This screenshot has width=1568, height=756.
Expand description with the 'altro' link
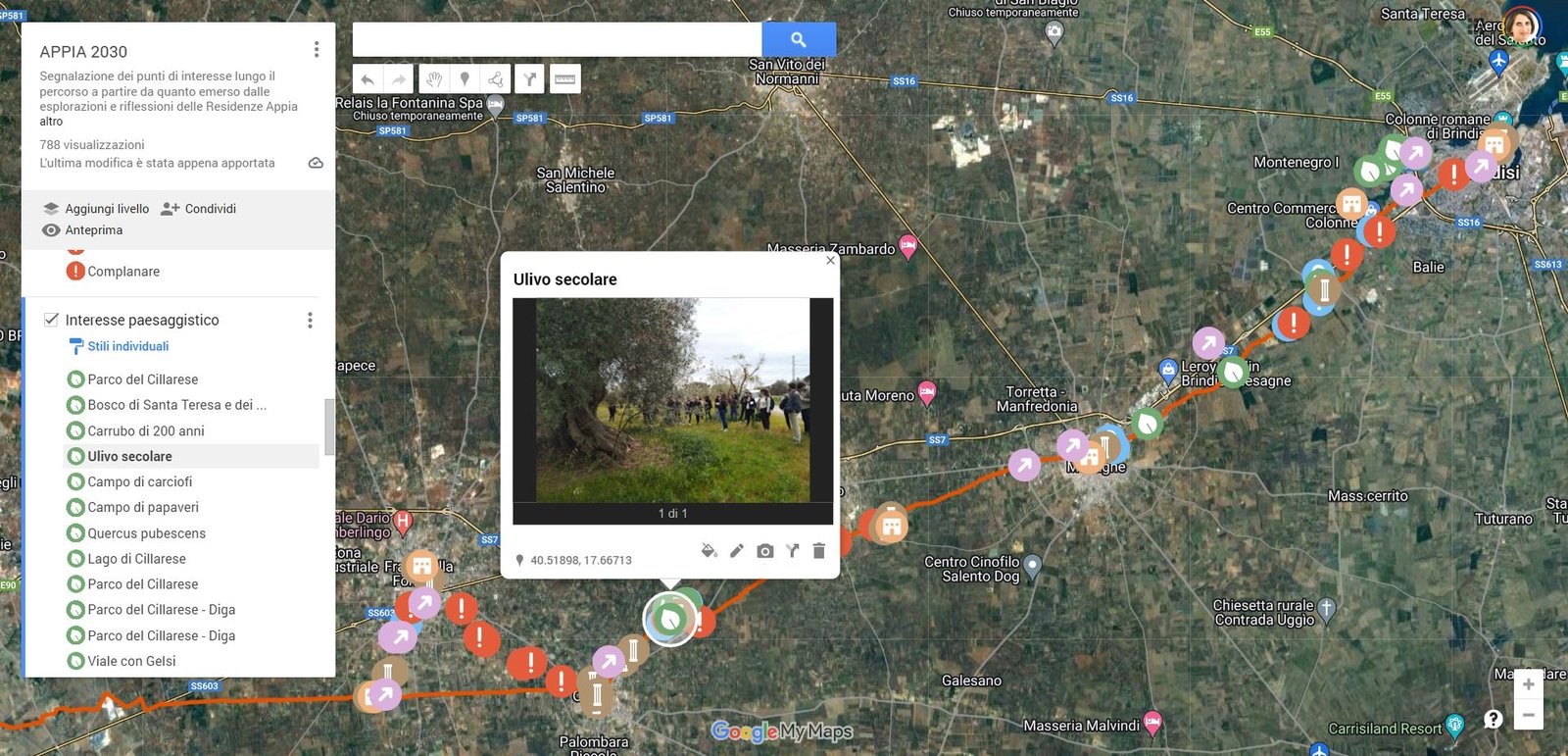point(51,122)
